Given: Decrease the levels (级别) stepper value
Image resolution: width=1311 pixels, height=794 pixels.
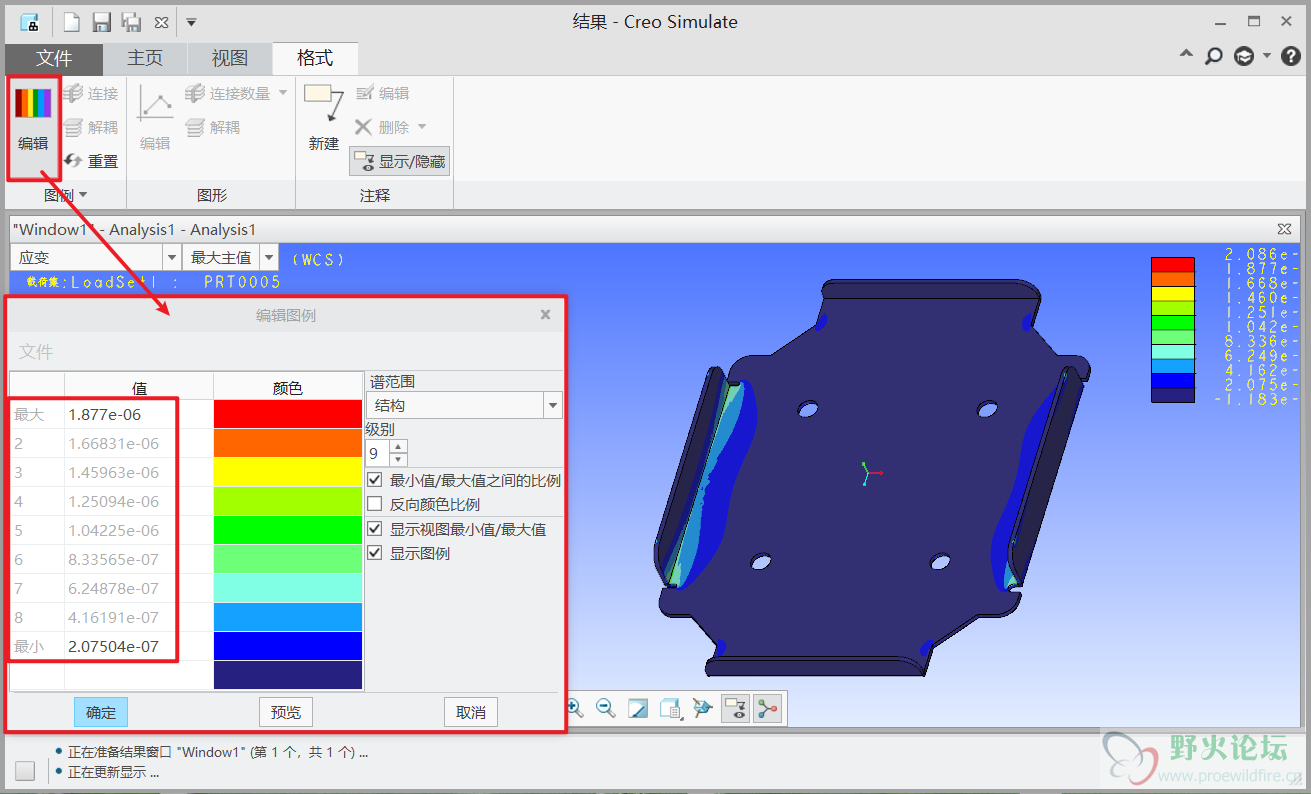Looking at the screenshot, I should click(x=399, y=459).
